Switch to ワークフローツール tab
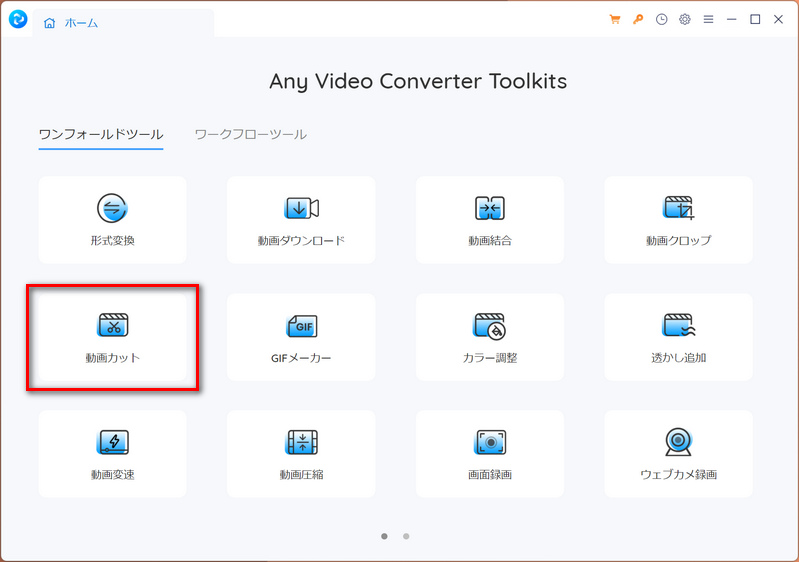 tap(251, 135)
